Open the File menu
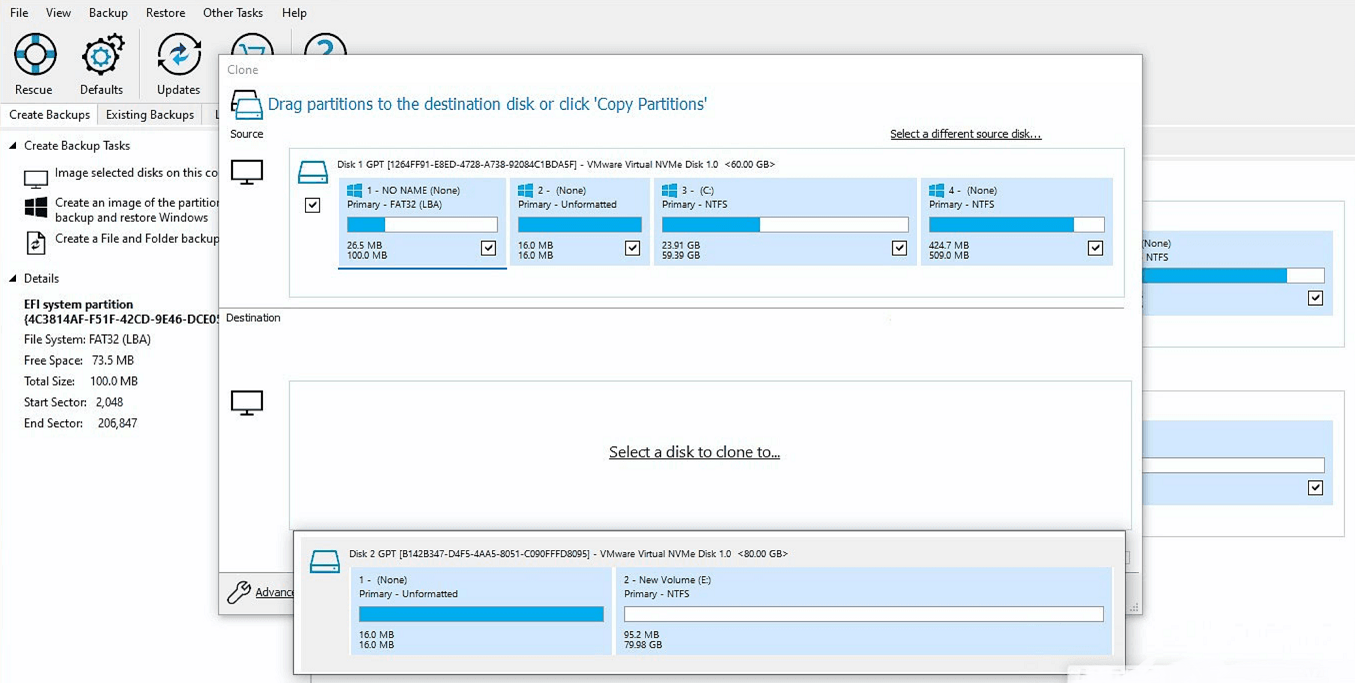This screenshot has height=683, width=1355. [x=19, y=13]
